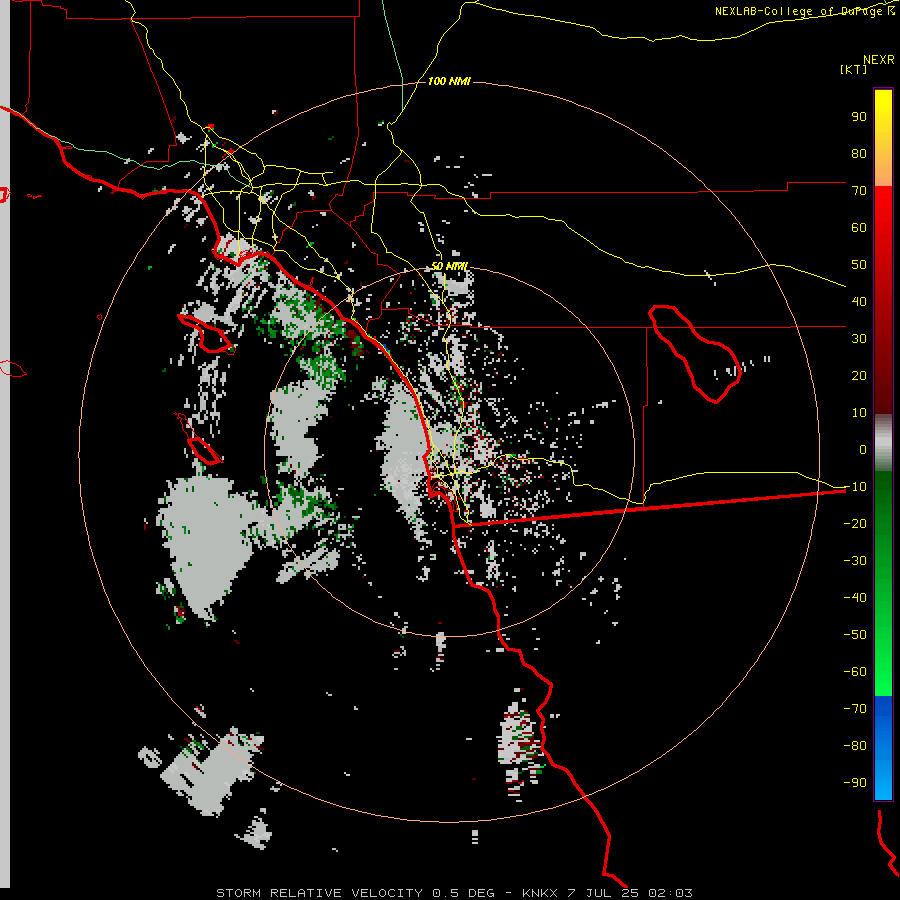Click the positive 80 scale value
This screenshot has height=900, width=900.
(x=859, y=153)
